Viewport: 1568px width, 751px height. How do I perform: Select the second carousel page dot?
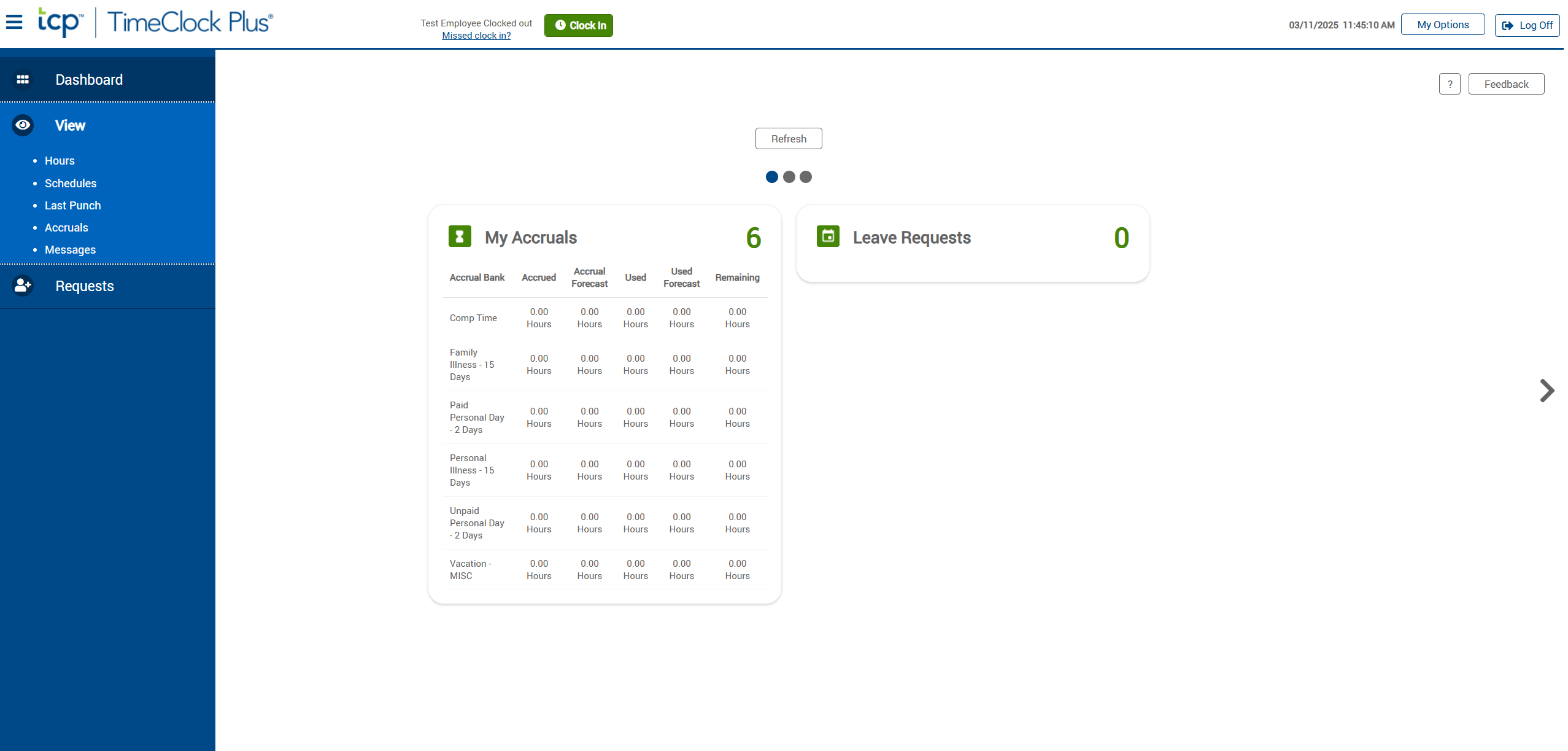point(789,177)
